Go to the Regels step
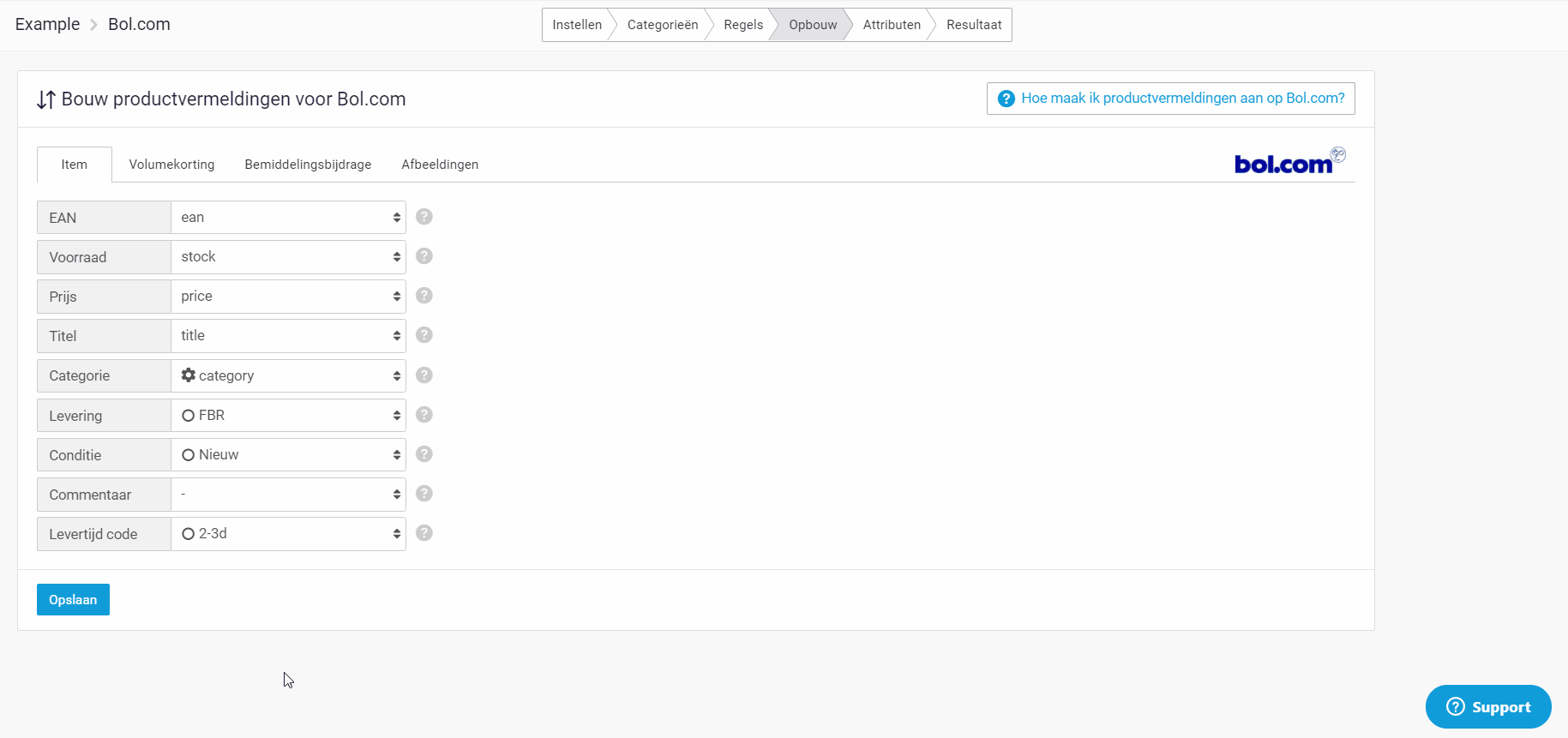 [743, 25]
